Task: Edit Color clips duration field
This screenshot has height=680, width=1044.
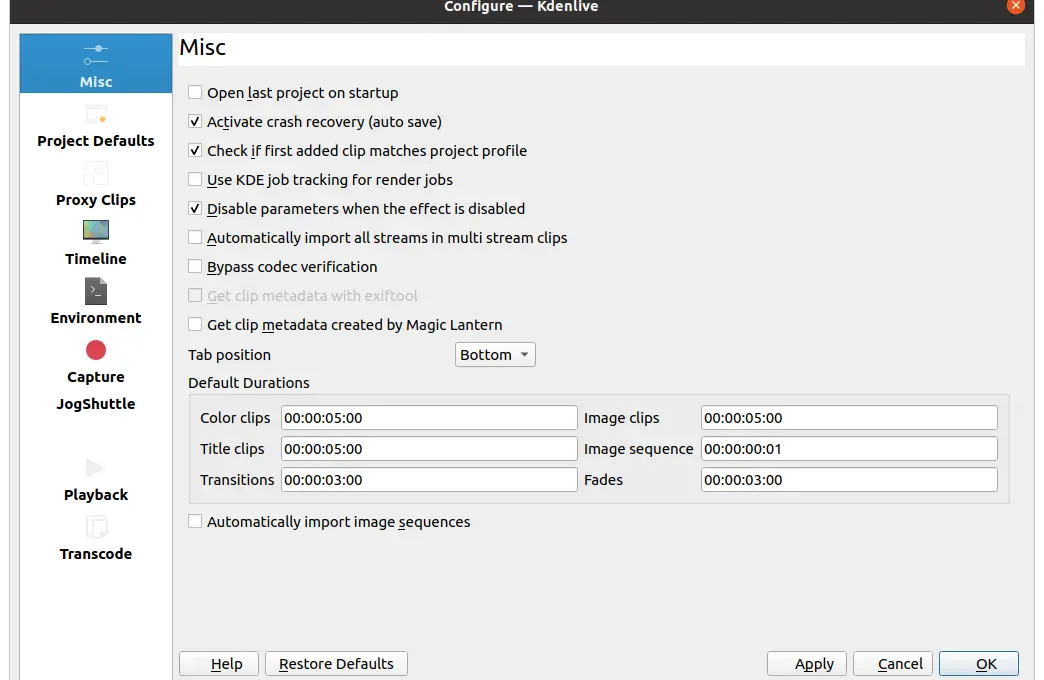Action: pyautogui.click(x=429, y=418)
